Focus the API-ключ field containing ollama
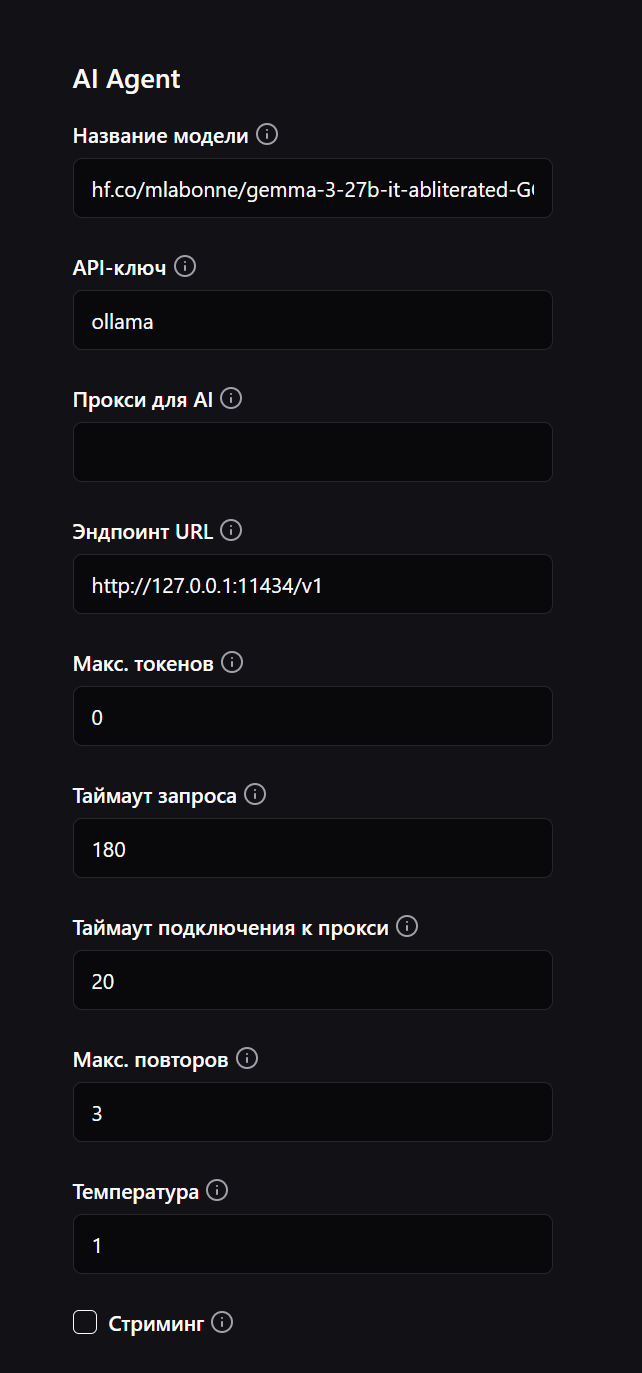The height and width of the screenshot is (1373, 642). (x=312, y=320)
